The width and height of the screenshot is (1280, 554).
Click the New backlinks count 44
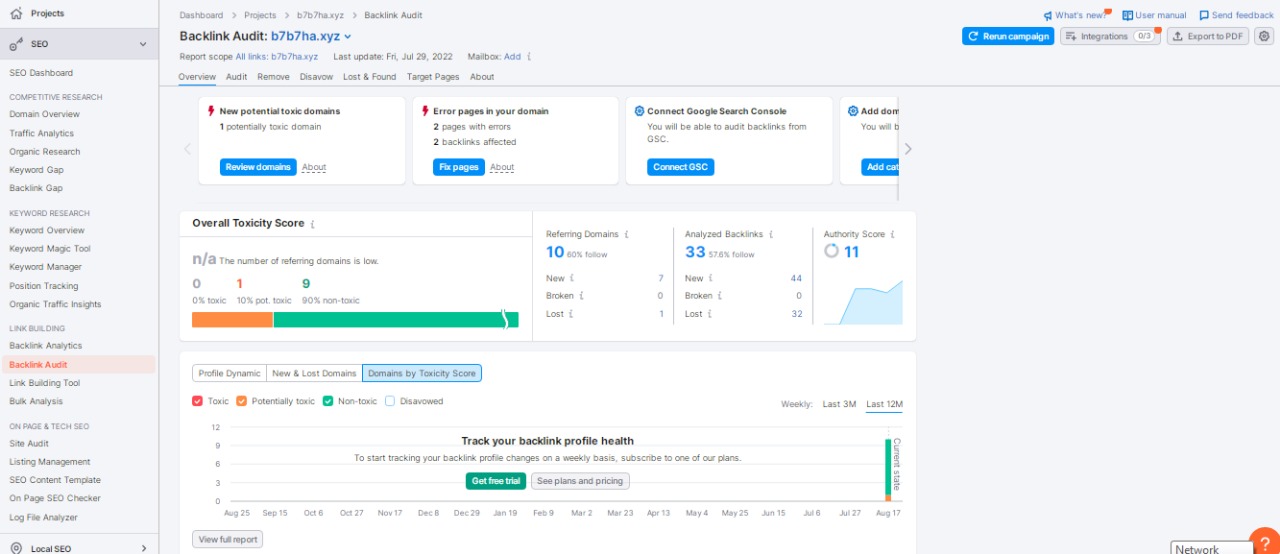click(x=796, y=278)
